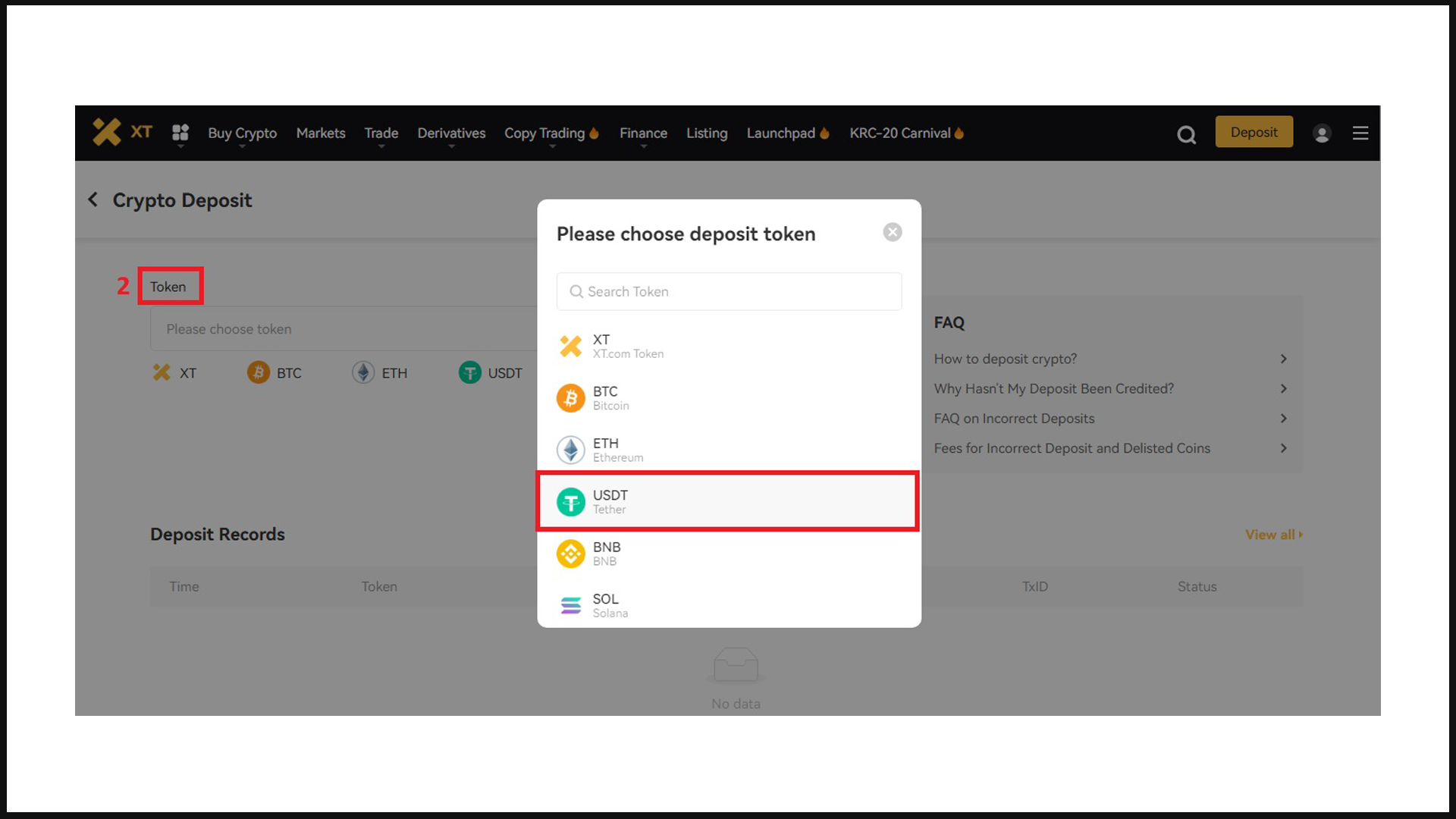Screen dimensions: 1456x819
Task: Click BTC quick-select icon under token field
Action: (x=259, y=372)
